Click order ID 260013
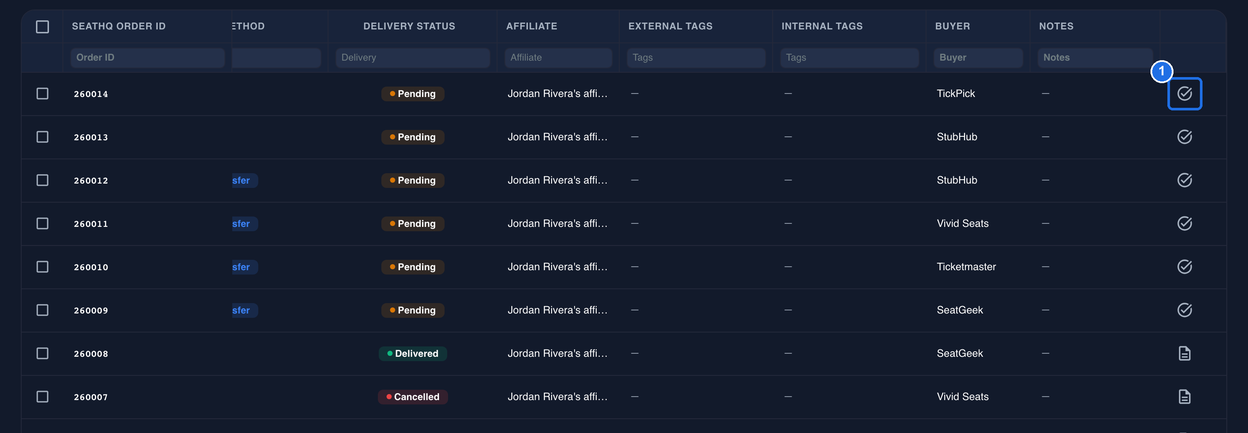The height and width of the screenshot is (433, 1248). 91,137
